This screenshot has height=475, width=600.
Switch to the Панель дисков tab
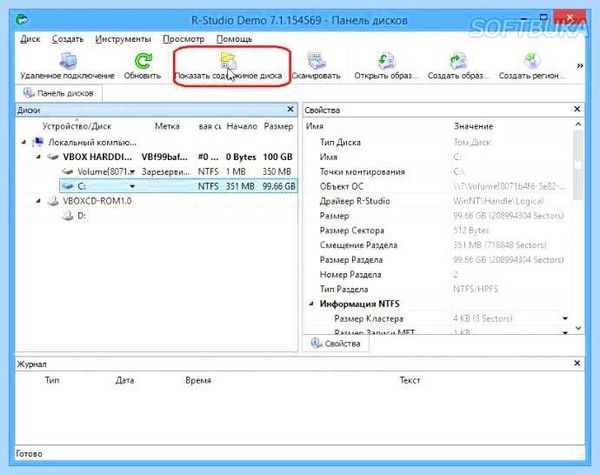click(59, 93)
